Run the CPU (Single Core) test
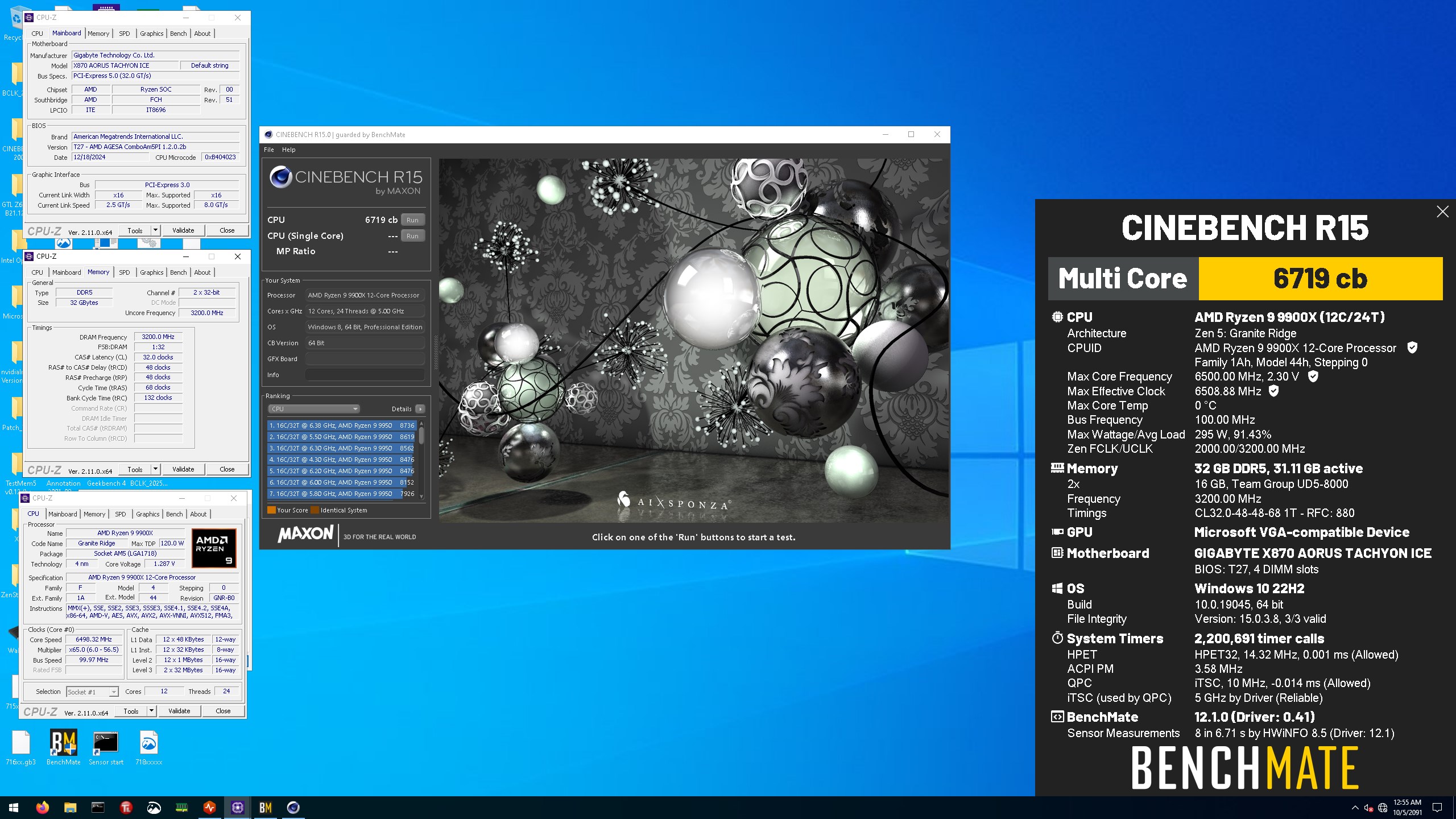This screenshot has height=819, width=1456. point(412,235)
